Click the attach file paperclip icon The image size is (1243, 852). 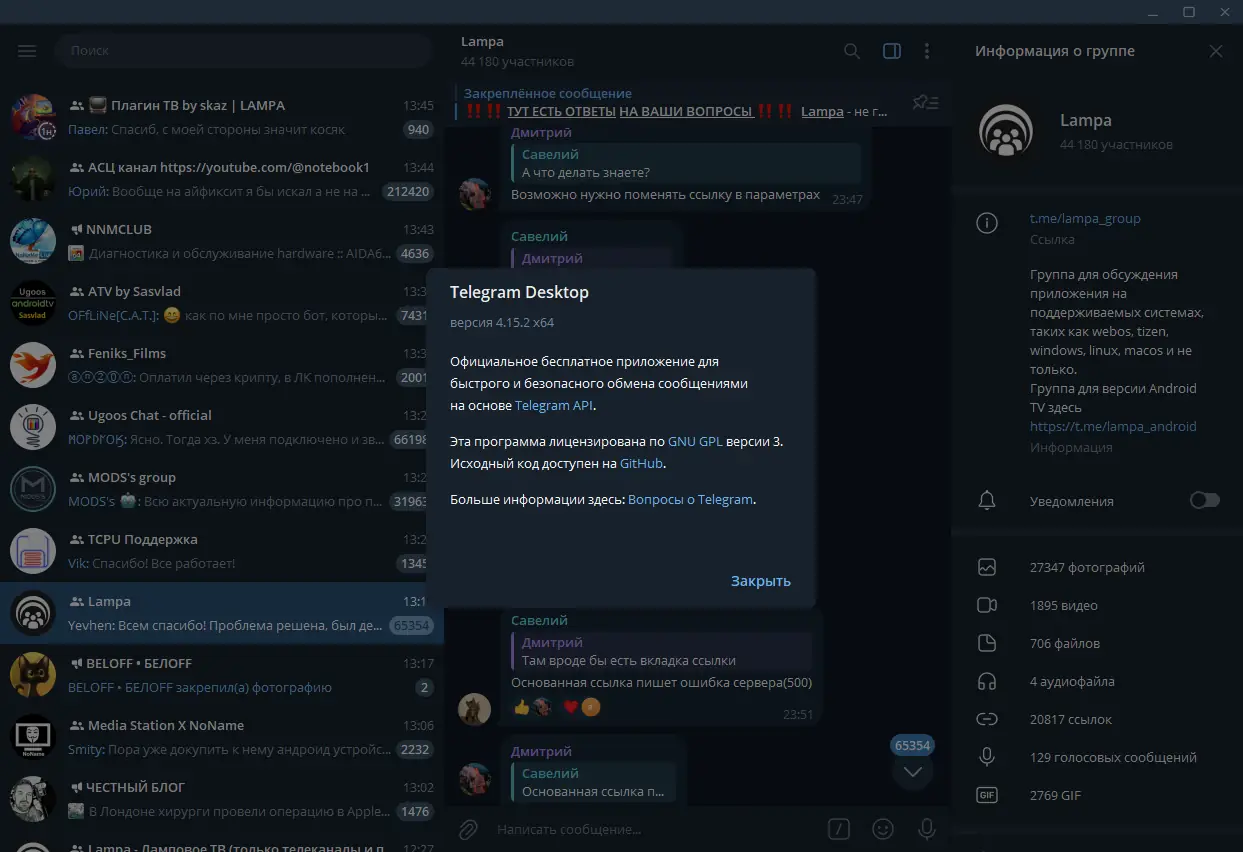tap(468, 829)
